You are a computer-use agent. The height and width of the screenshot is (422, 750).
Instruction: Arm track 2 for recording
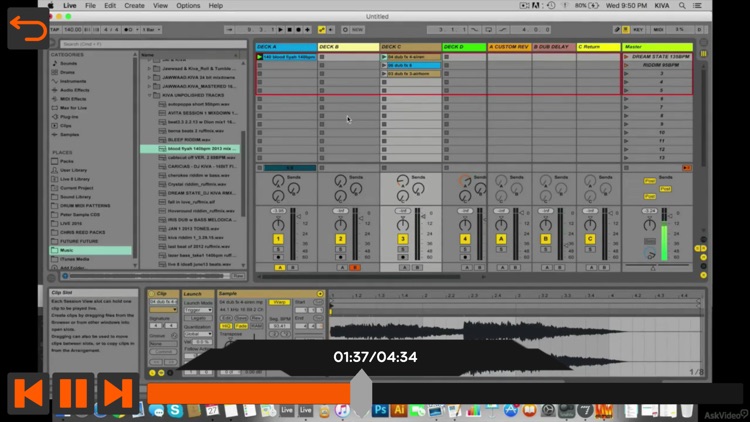tap(340, 257)
